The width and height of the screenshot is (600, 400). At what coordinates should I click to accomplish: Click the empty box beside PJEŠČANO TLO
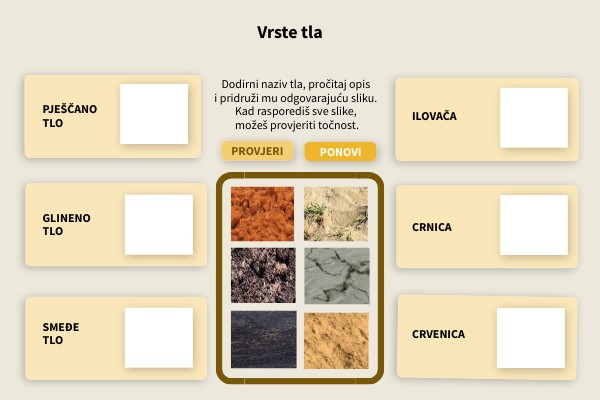point(154,114)
